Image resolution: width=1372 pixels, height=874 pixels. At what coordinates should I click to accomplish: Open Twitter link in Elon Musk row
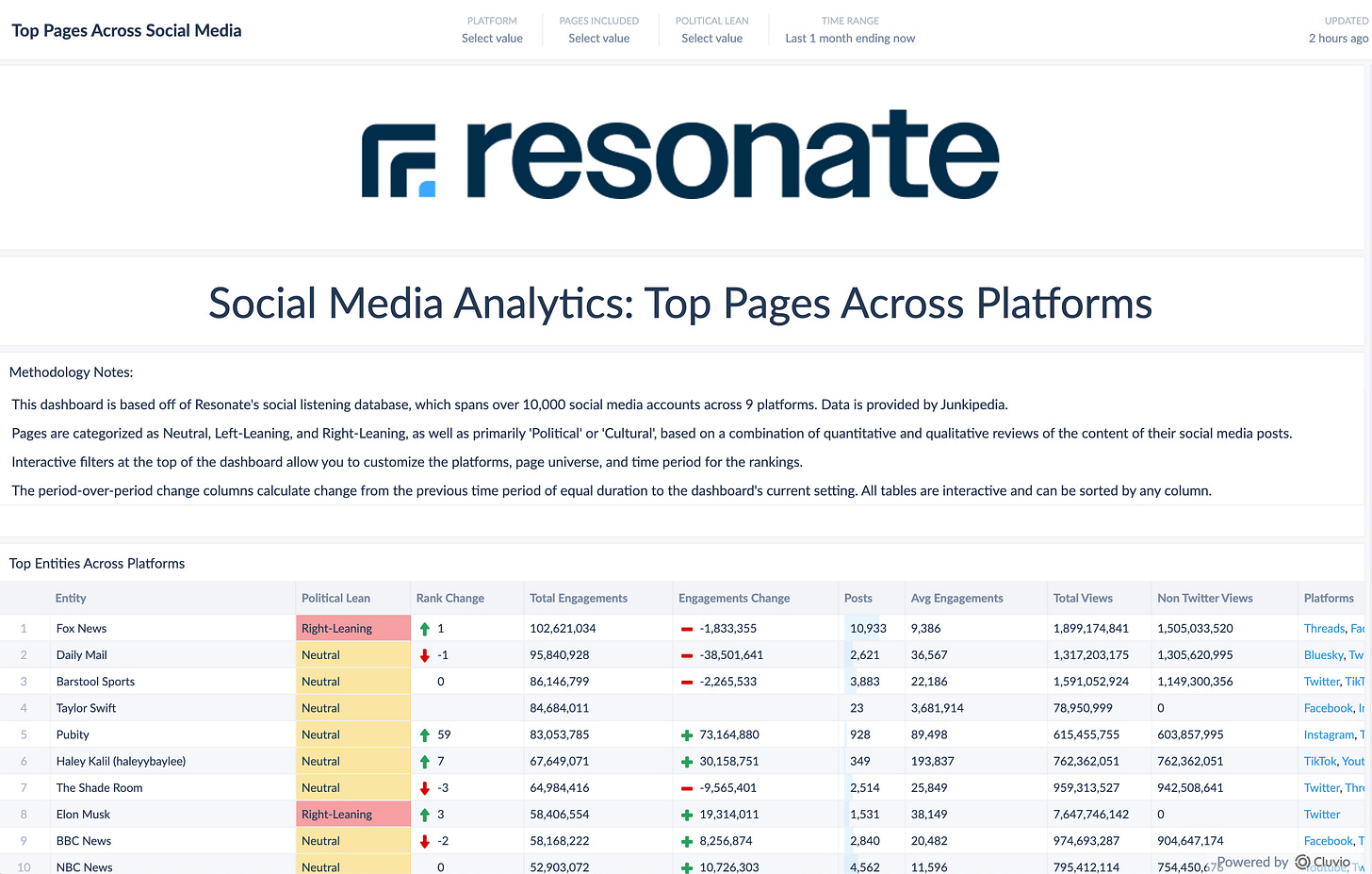1321,814
